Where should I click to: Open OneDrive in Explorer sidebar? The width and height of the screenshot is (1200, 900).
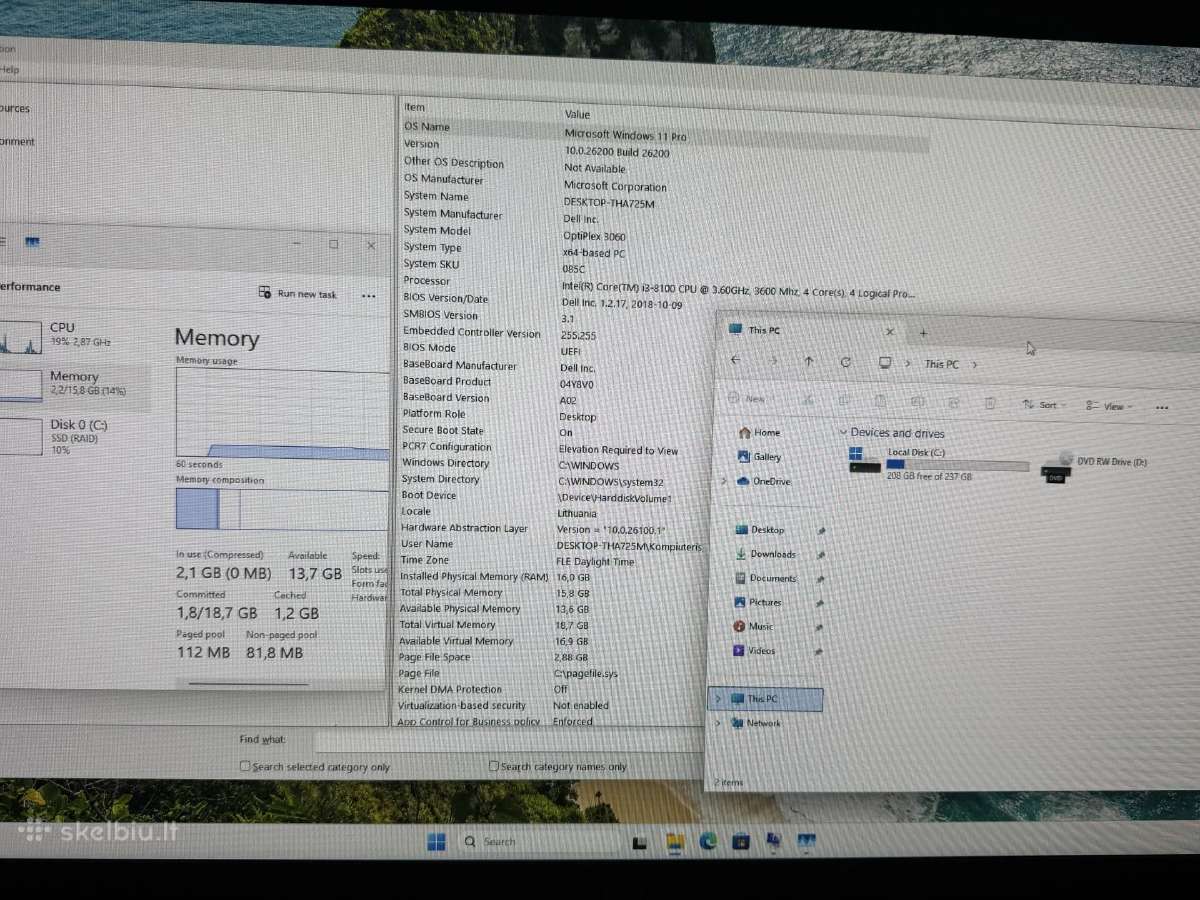(763, 481)
